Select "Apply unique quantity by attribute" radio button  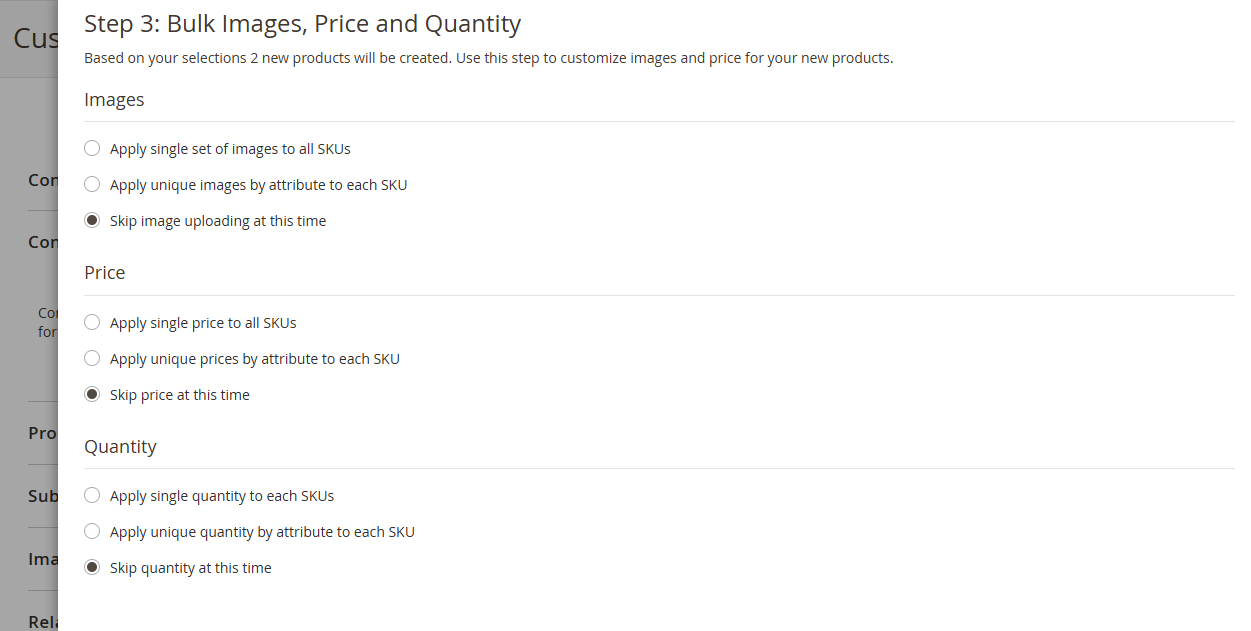click(x=92, y=532)
